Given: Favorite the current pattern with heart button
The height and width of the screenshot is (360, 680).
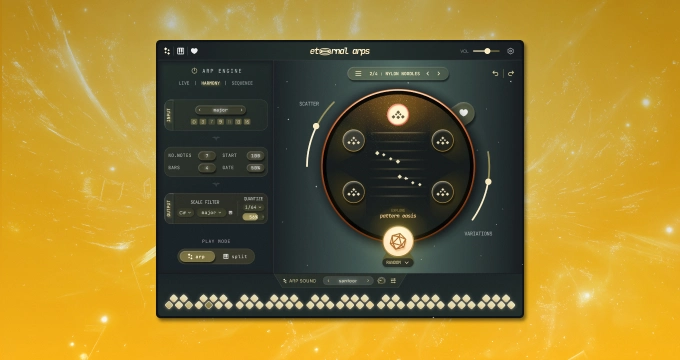Looking at the screenshot, I should (464, 113).
